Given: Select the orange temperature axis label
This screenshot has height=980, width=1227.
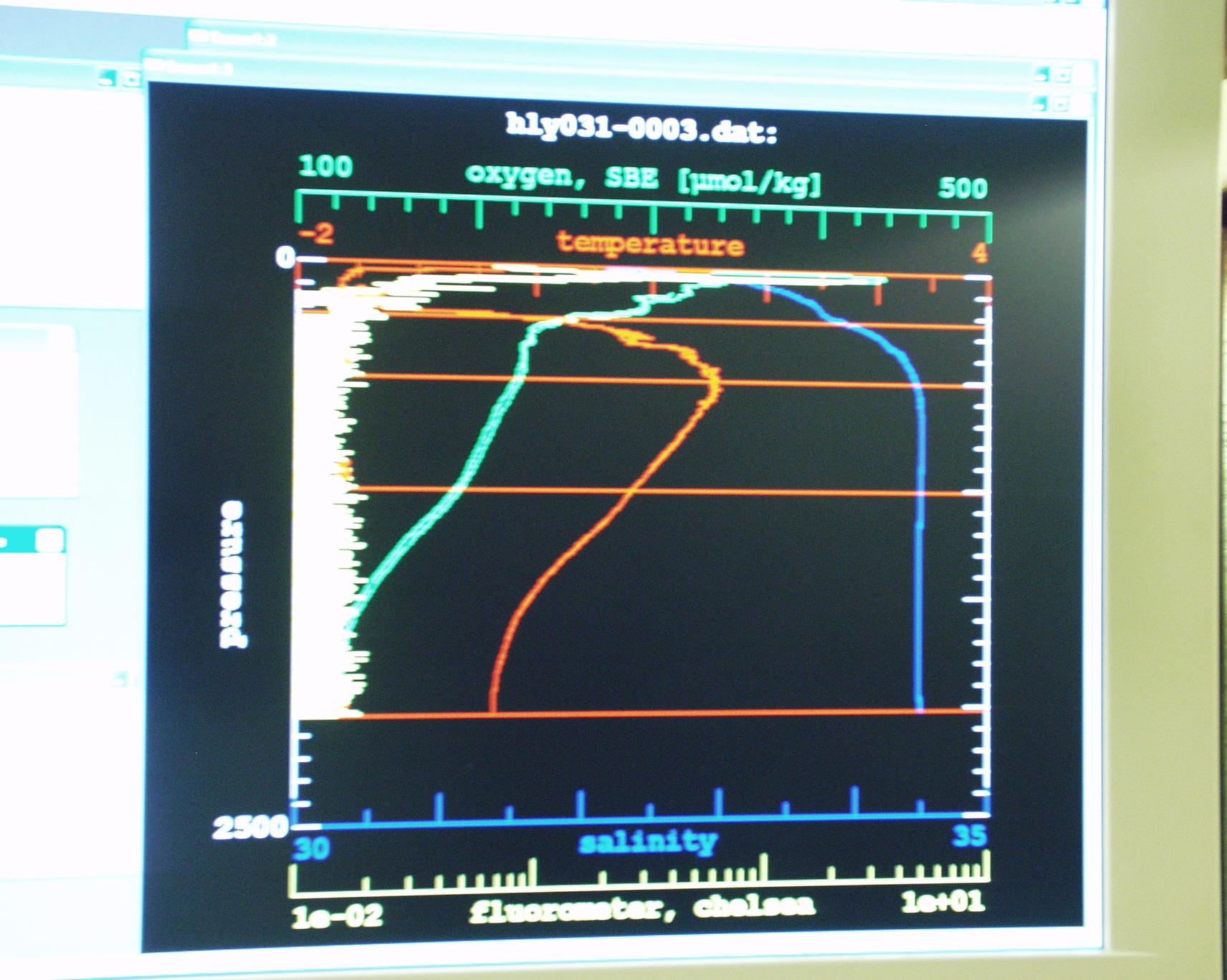Looking at the screenshot, I should point(650,244).
